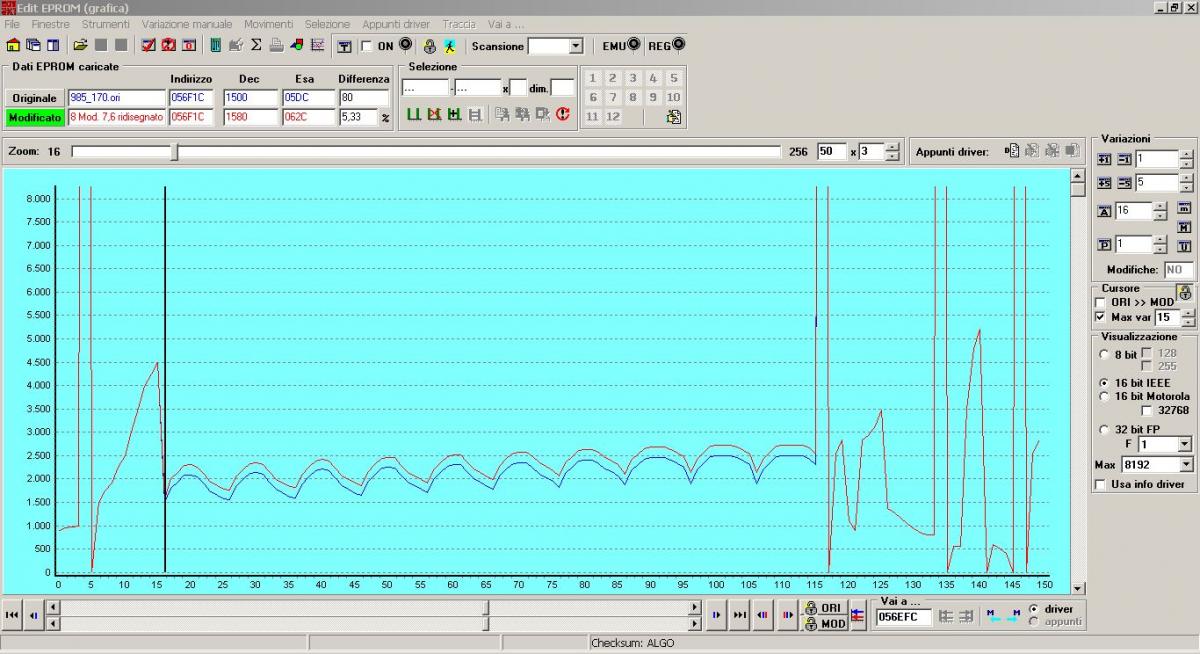Click the REG round indicator button
Image resolution: width=1200 pixels, height=654 pixels.
pos(679,44)
